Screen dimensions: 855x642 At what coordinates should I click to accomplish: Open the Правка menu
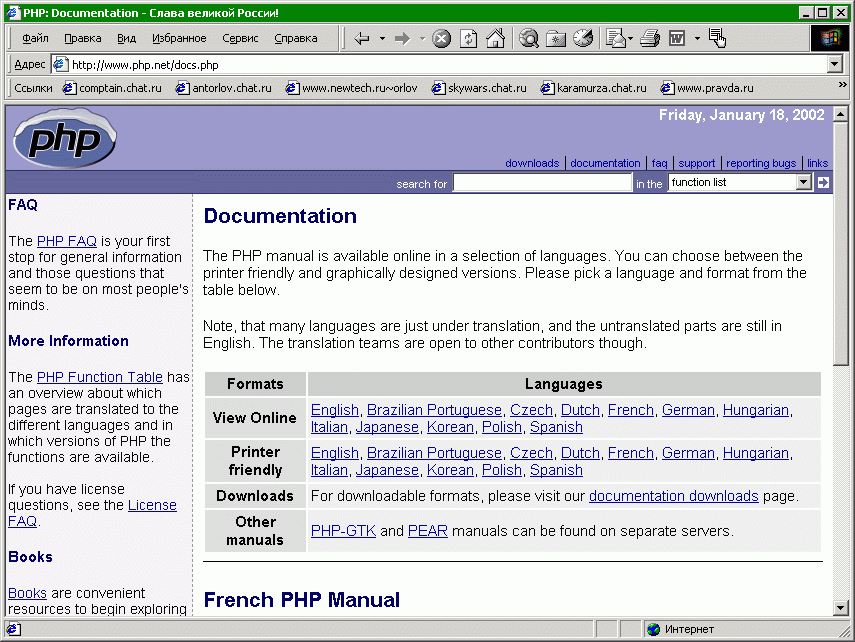pyautogui.click(x=82, y=38)
